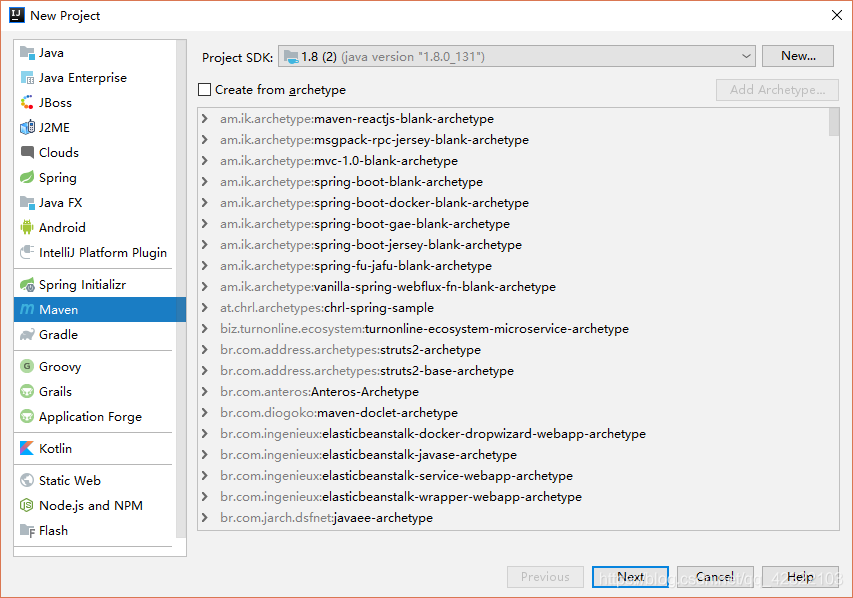Click the Maven 'm' icon

(27, 310)
